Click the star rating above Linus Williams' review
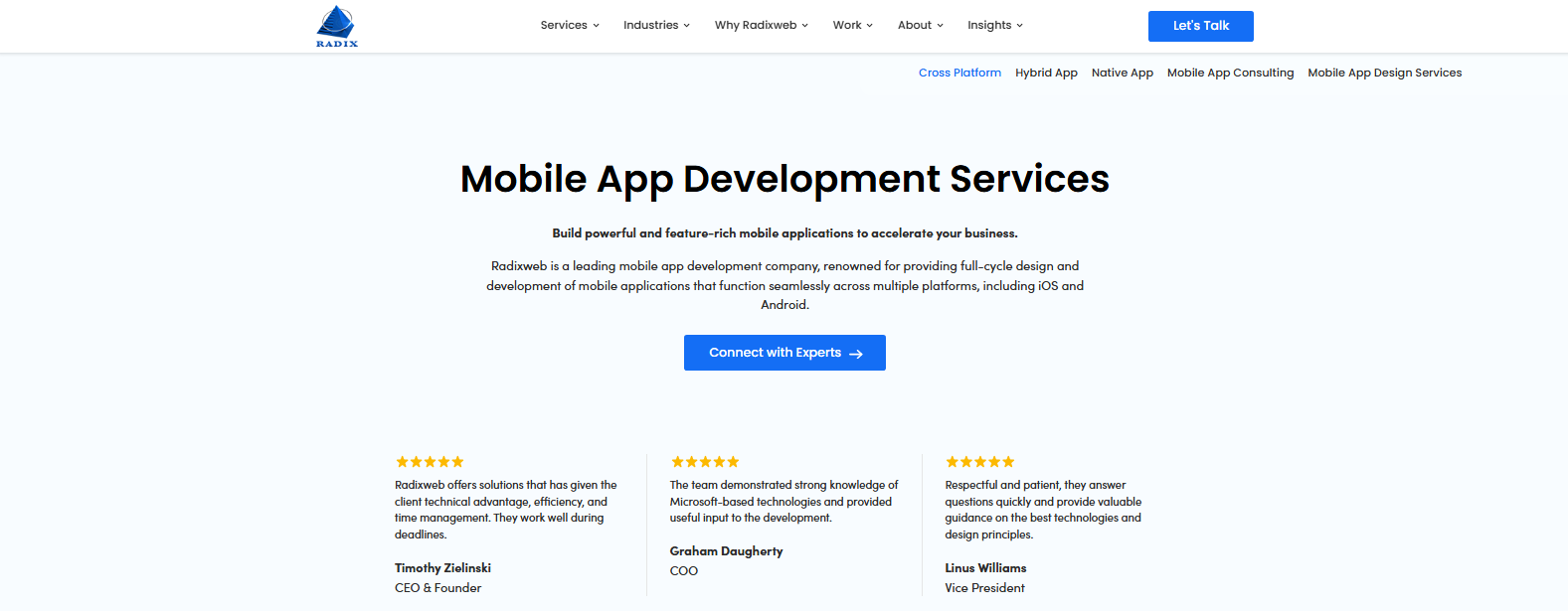Viewport: 1568px width, 611px height. (x=980, y=462)
